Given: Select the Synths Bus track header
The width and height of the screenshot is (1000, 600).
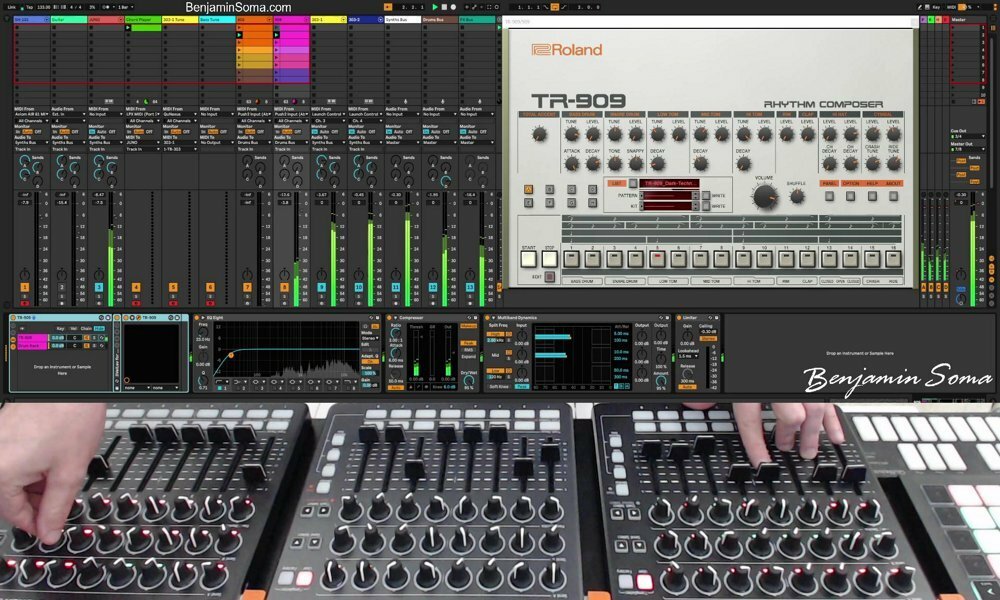Looking at the screenshot, I should pos(402,20).
